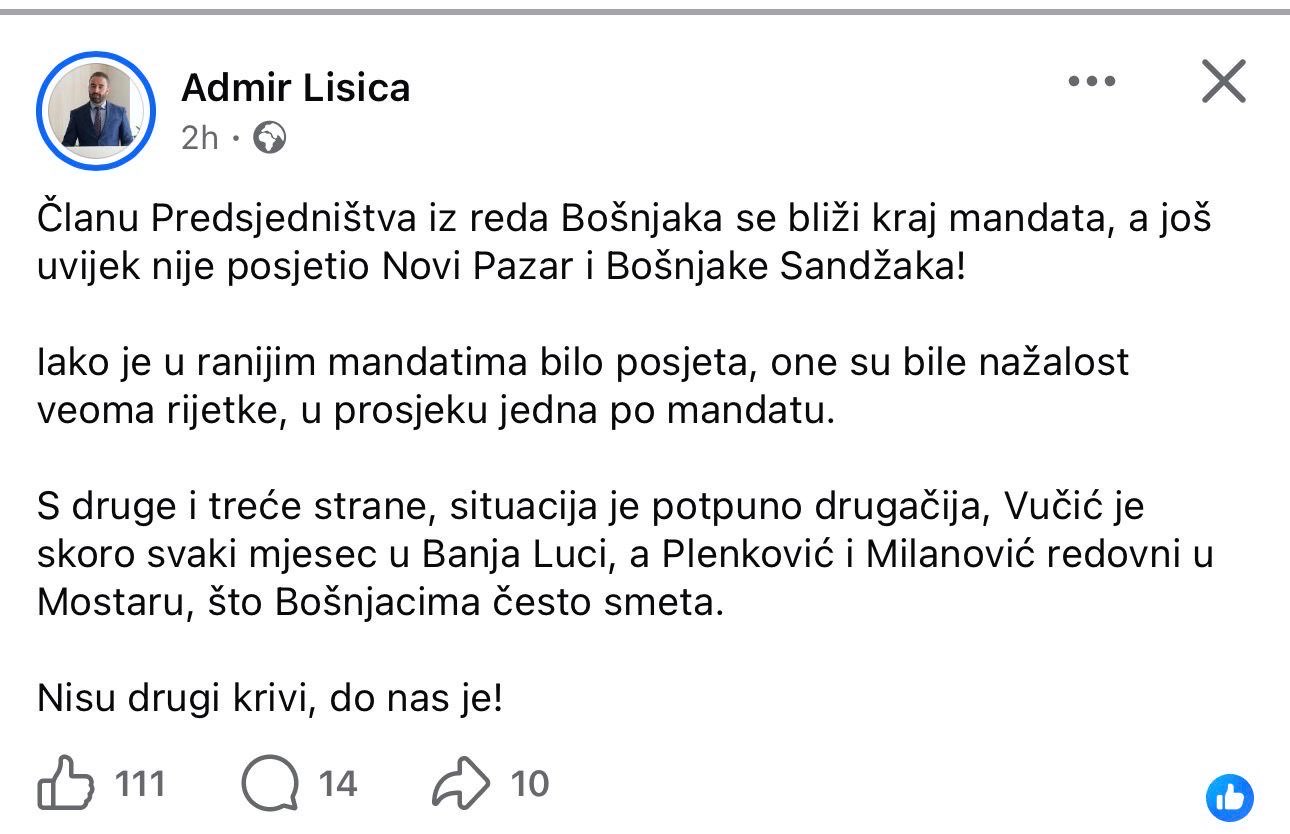Click the gray bar at top edge

645,12
